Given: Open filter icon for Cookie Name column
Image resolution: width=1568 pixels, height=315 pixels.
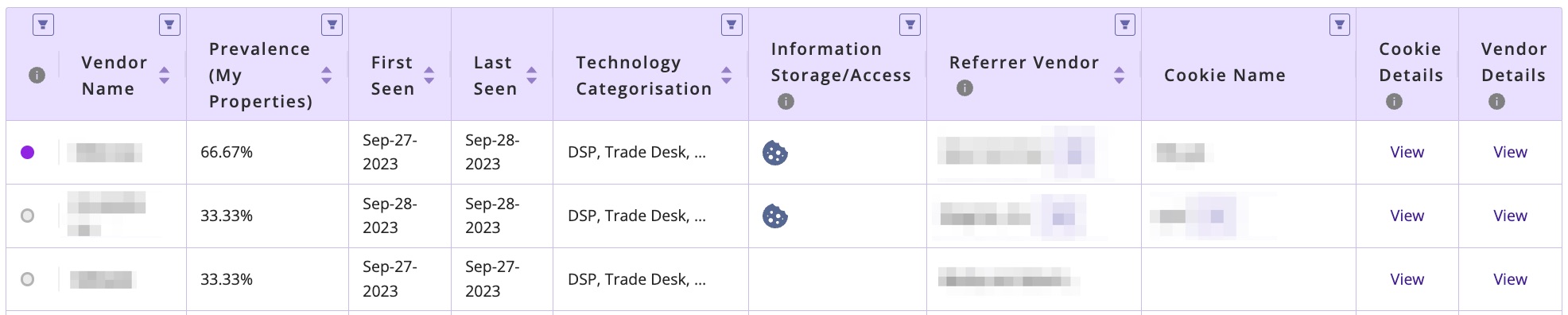Looking at the screenshot, I should tap(1339, 25).
